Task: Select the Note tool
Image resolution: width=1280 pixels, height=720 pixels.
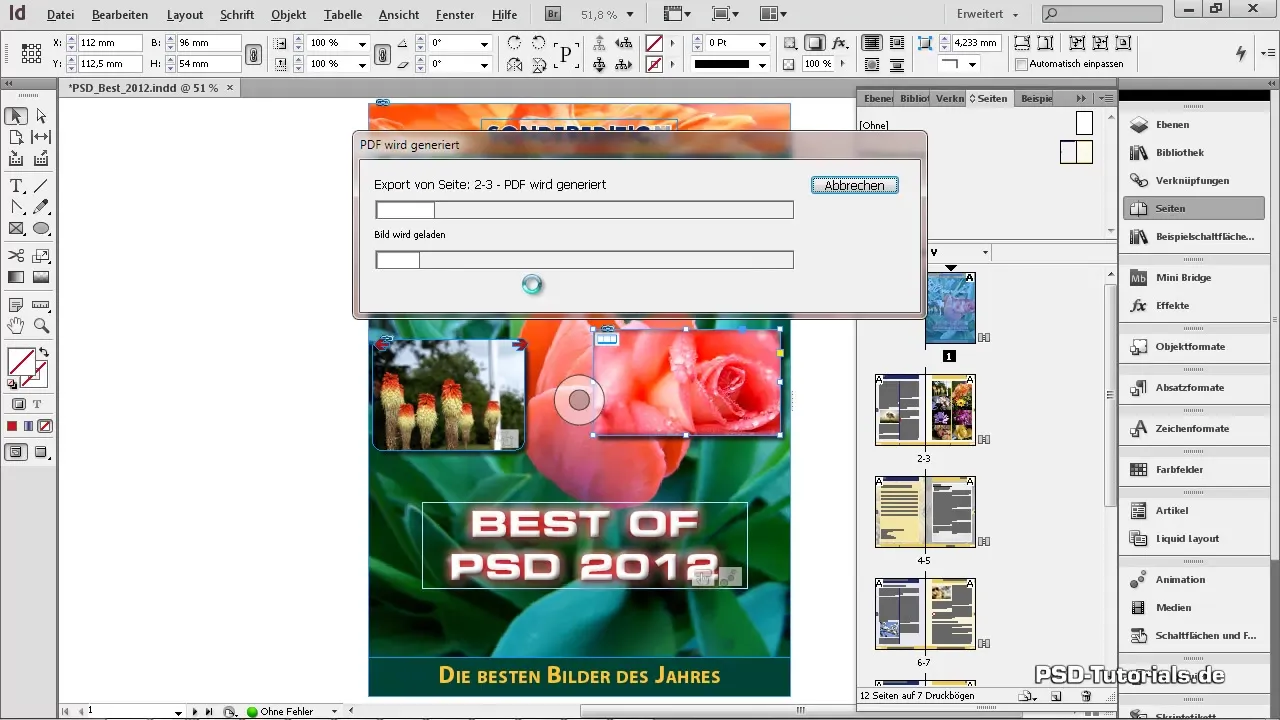Action: 17,305
